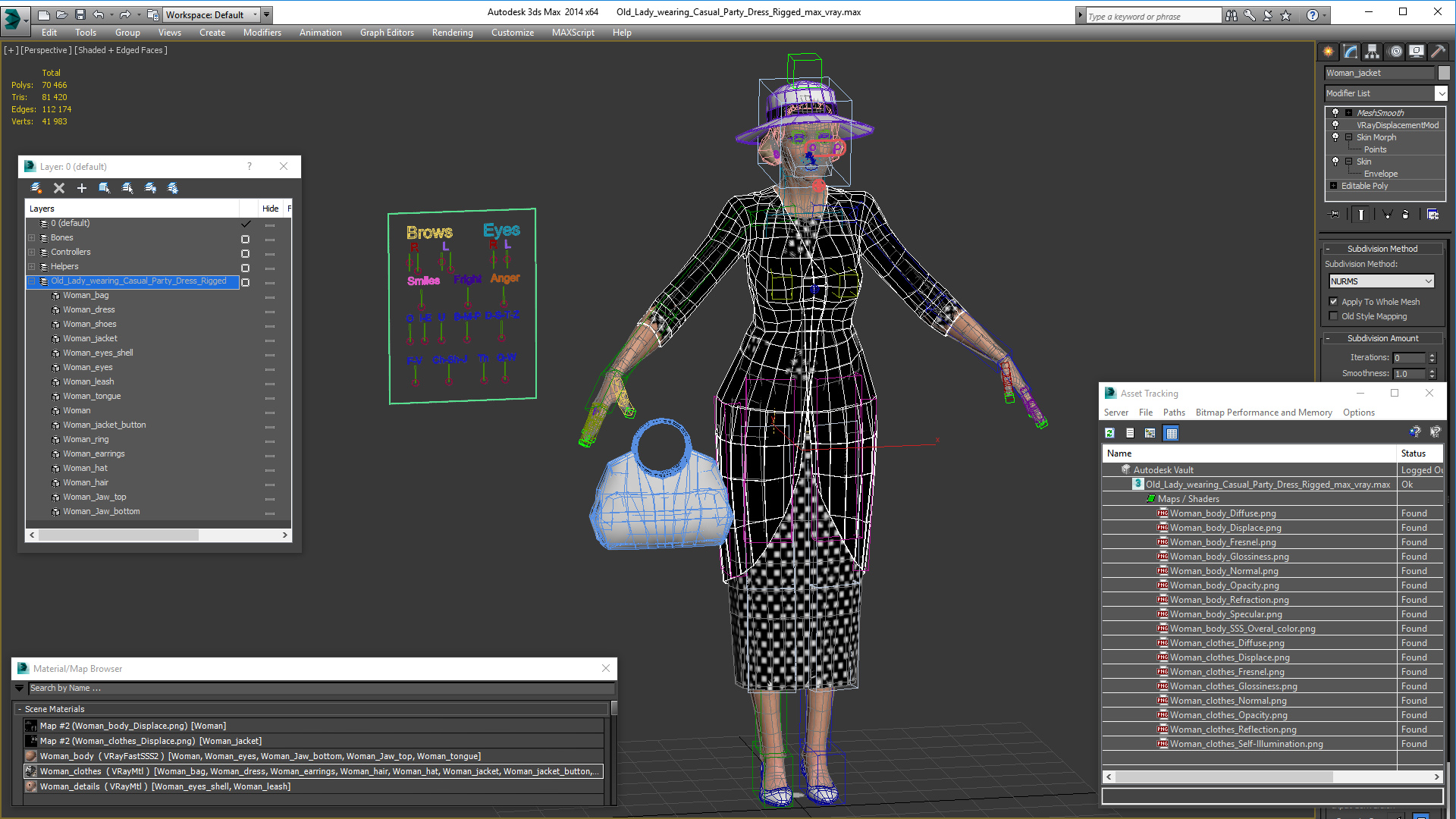Click the search binoculars icon in title bar
The width and height of the screenshot is (1456, 819).
click(x=1231, y=15)
